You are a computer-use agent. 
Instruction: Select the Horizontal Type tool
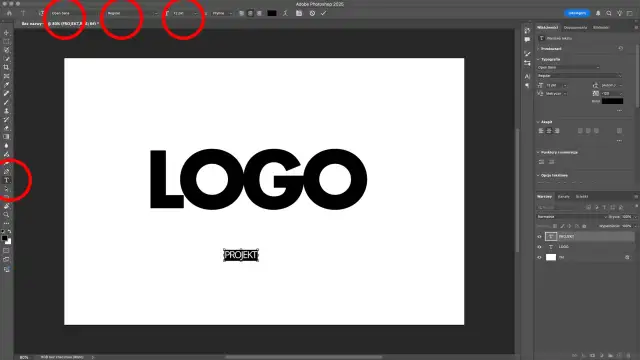pyautogui.click(x=6, y=180)
